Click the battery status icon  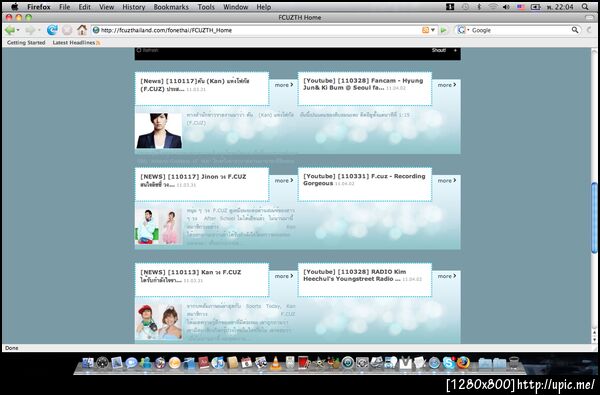click(535, 7)
